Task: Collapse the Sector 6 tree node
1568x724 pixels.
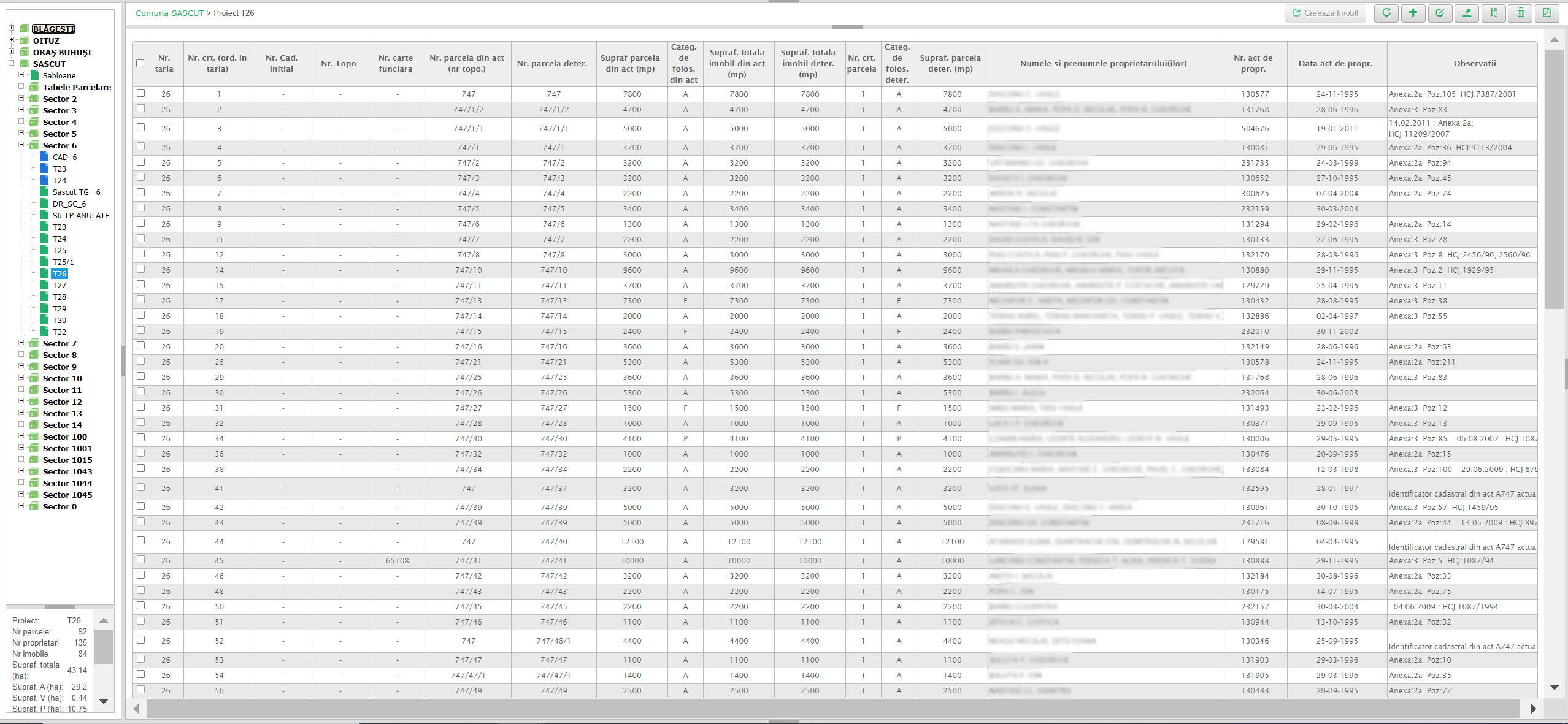Action: click(x=21, y=145)
